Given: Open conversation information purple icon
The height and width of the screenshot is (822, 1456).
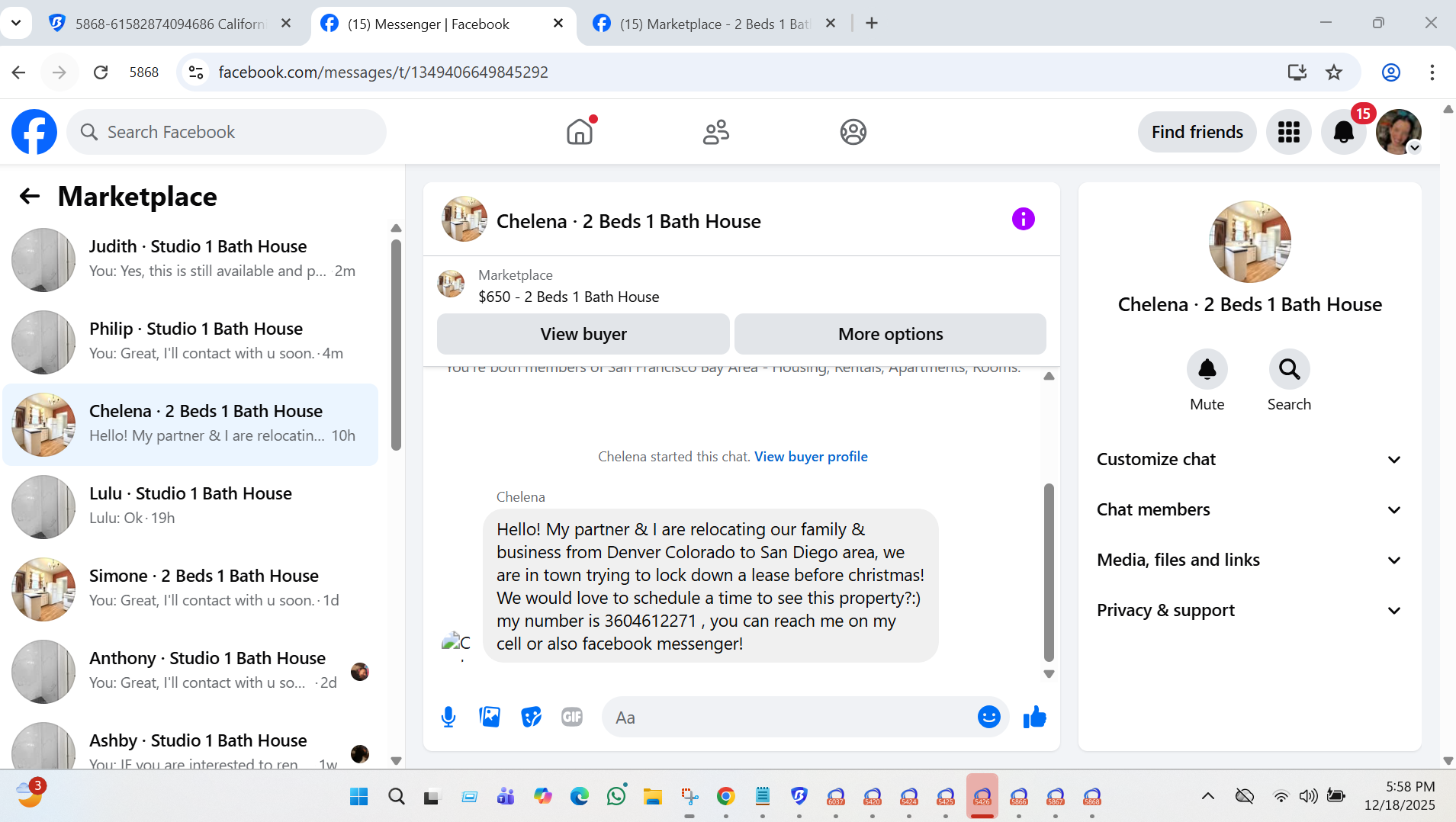Looking at the screenshot, I should click(x=1024, y=220).
